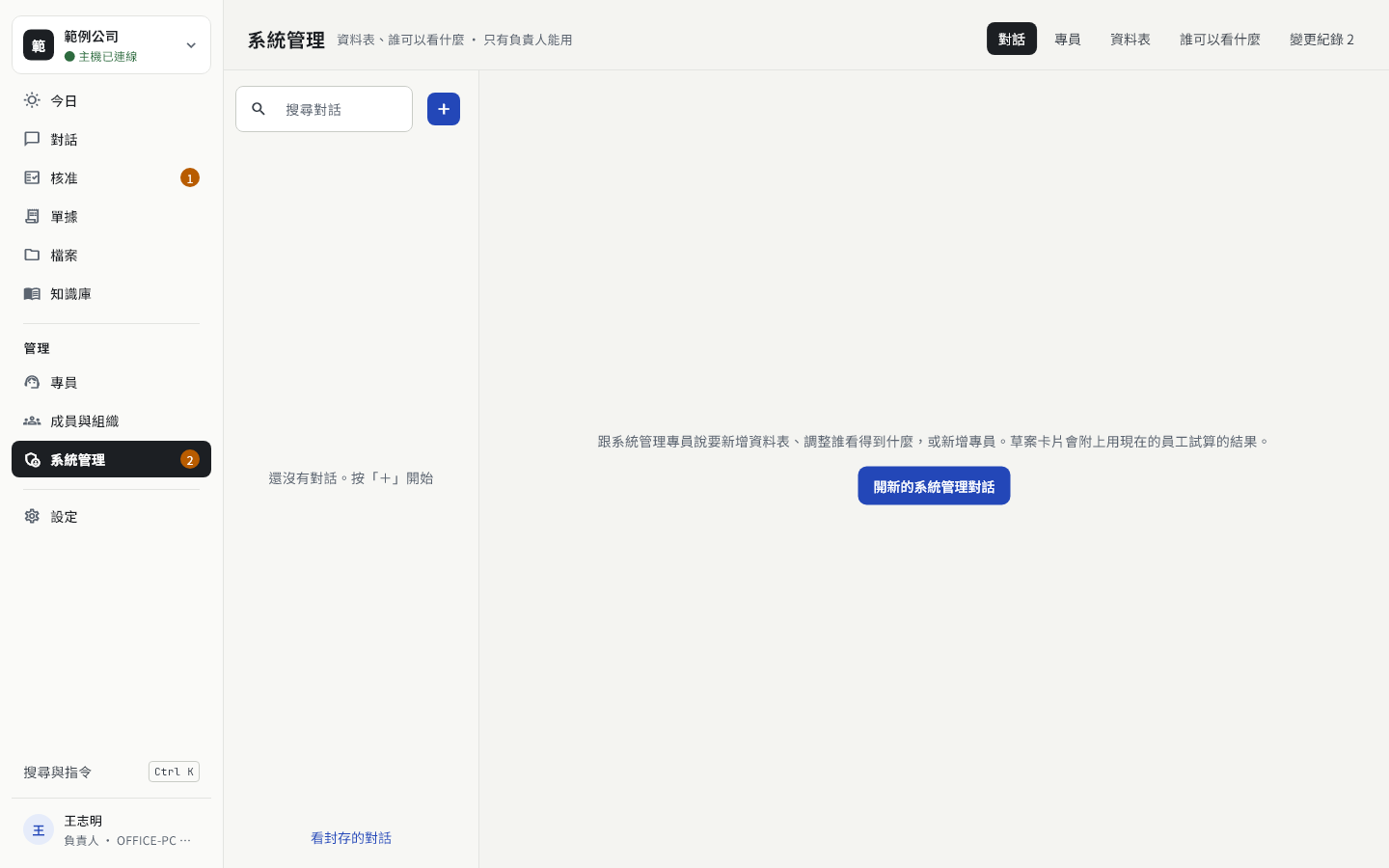Click the 系統管理 page heading
1389x868 pixels.
click(286, 40)
